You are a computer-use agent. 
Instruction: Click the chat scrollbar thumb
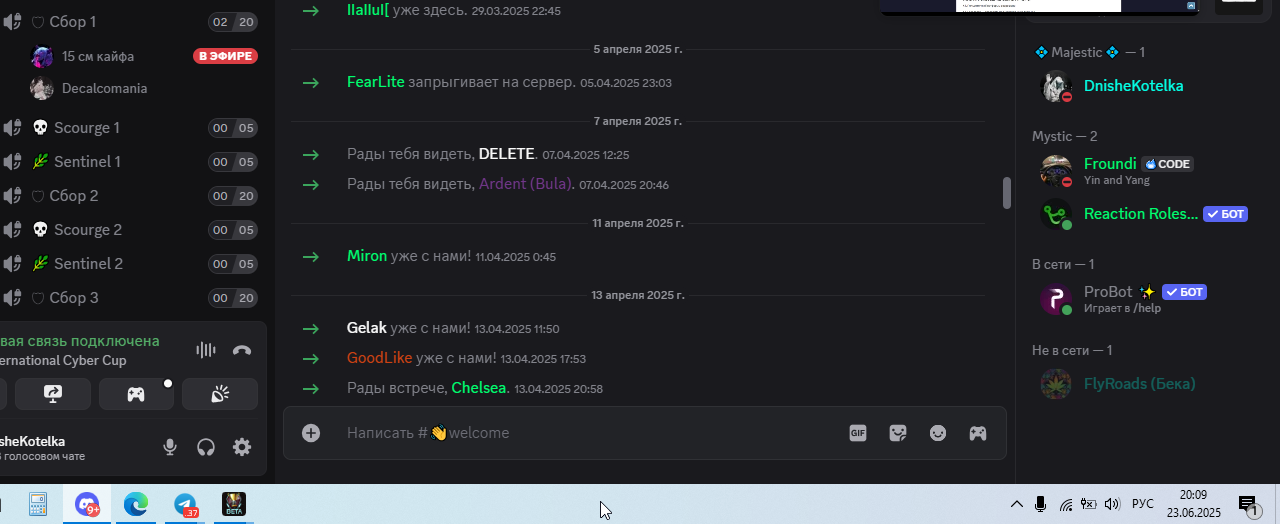click(x=1007, y=193)
